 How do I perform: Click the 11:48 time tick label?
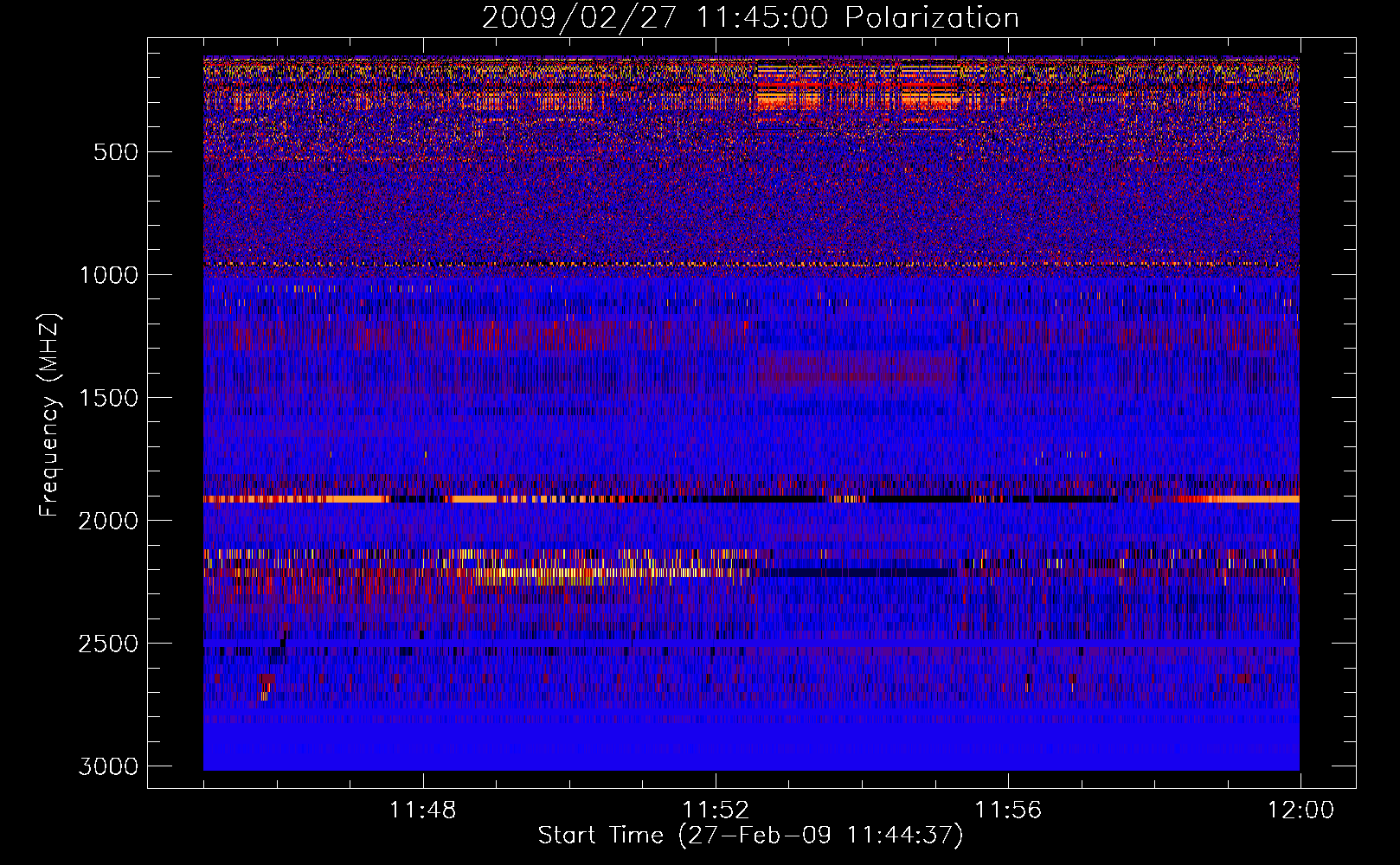[423, 811]
